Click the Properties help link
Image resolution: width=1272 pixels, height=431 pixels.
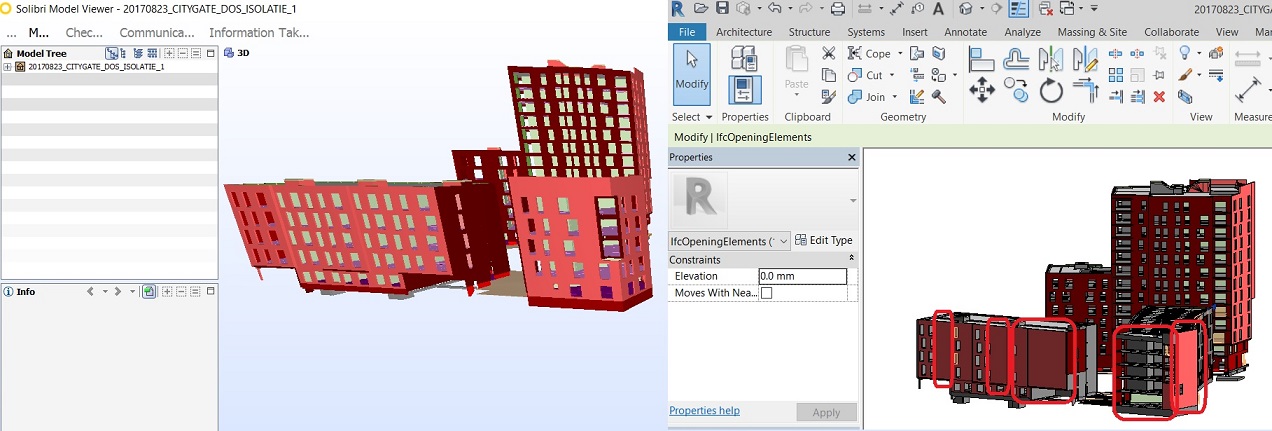point(704,411)
